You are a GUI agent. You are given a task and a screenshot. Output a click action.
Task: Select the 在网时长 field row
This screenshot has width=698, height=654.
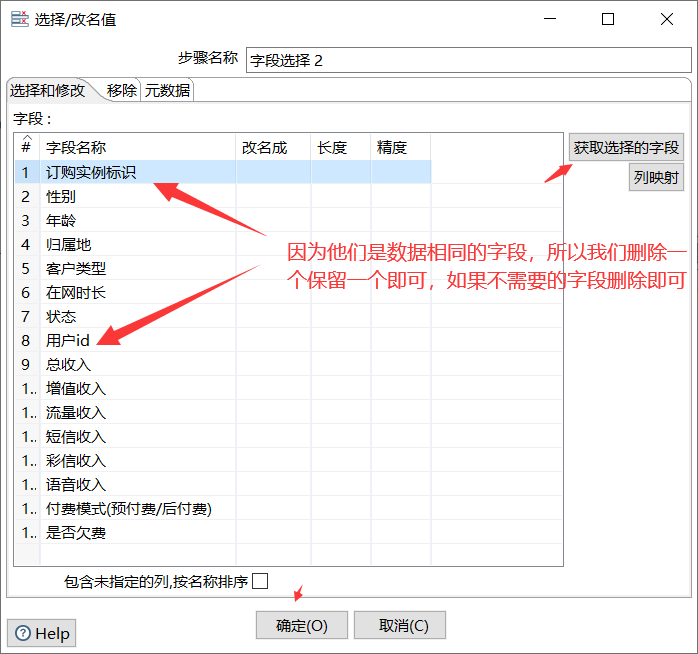point(223,292)
